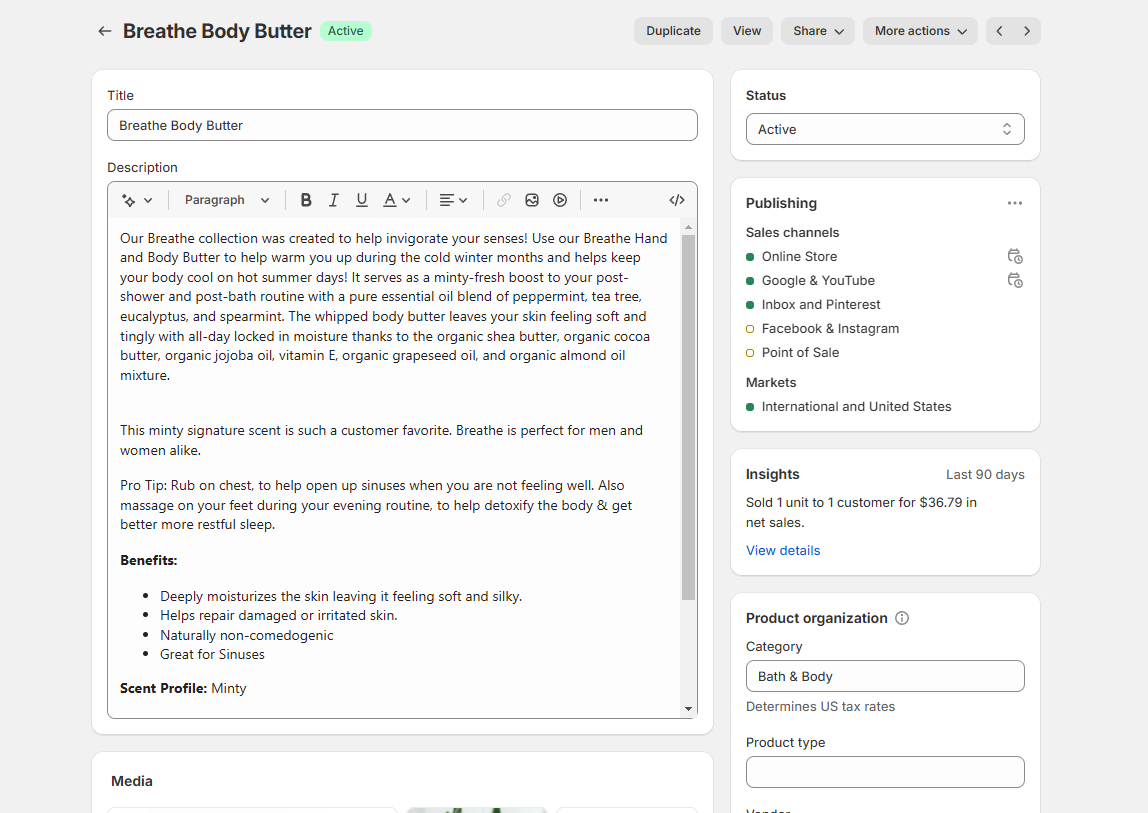The height and width of the screenshot is (813, 1148).
Task: Click Inbox and Pinterest channel
Action: [x=821, y=305]
